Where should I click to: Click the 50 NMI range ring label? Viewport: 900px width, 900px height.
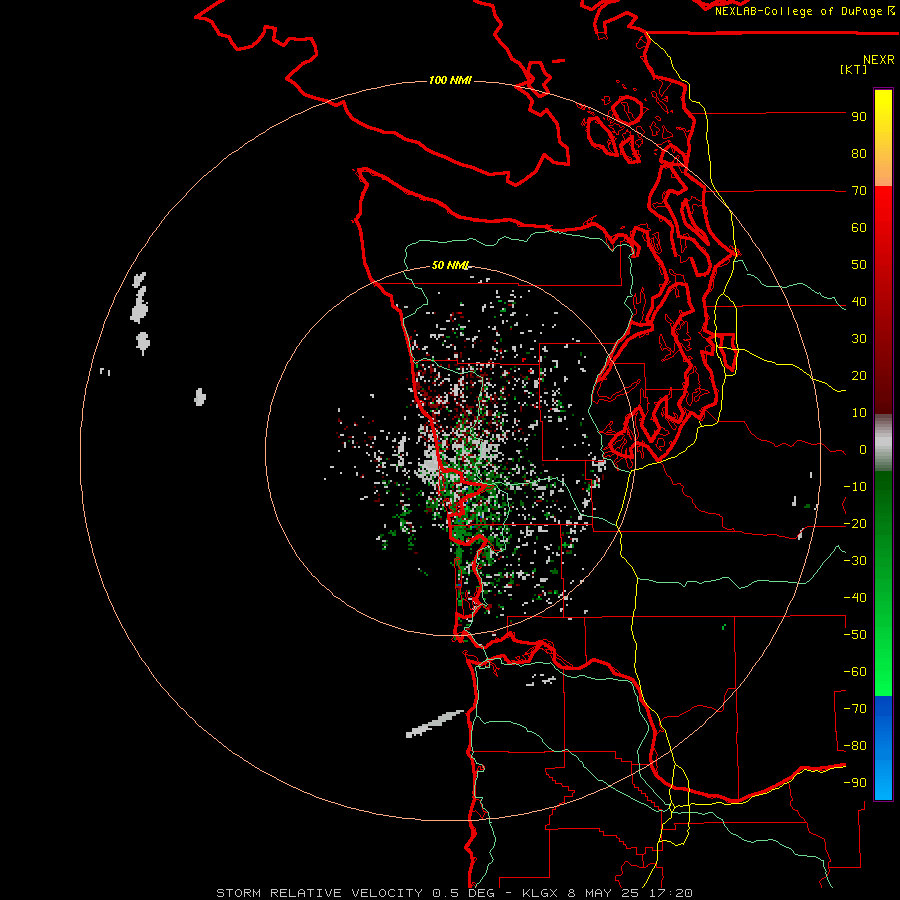(451, 265)
